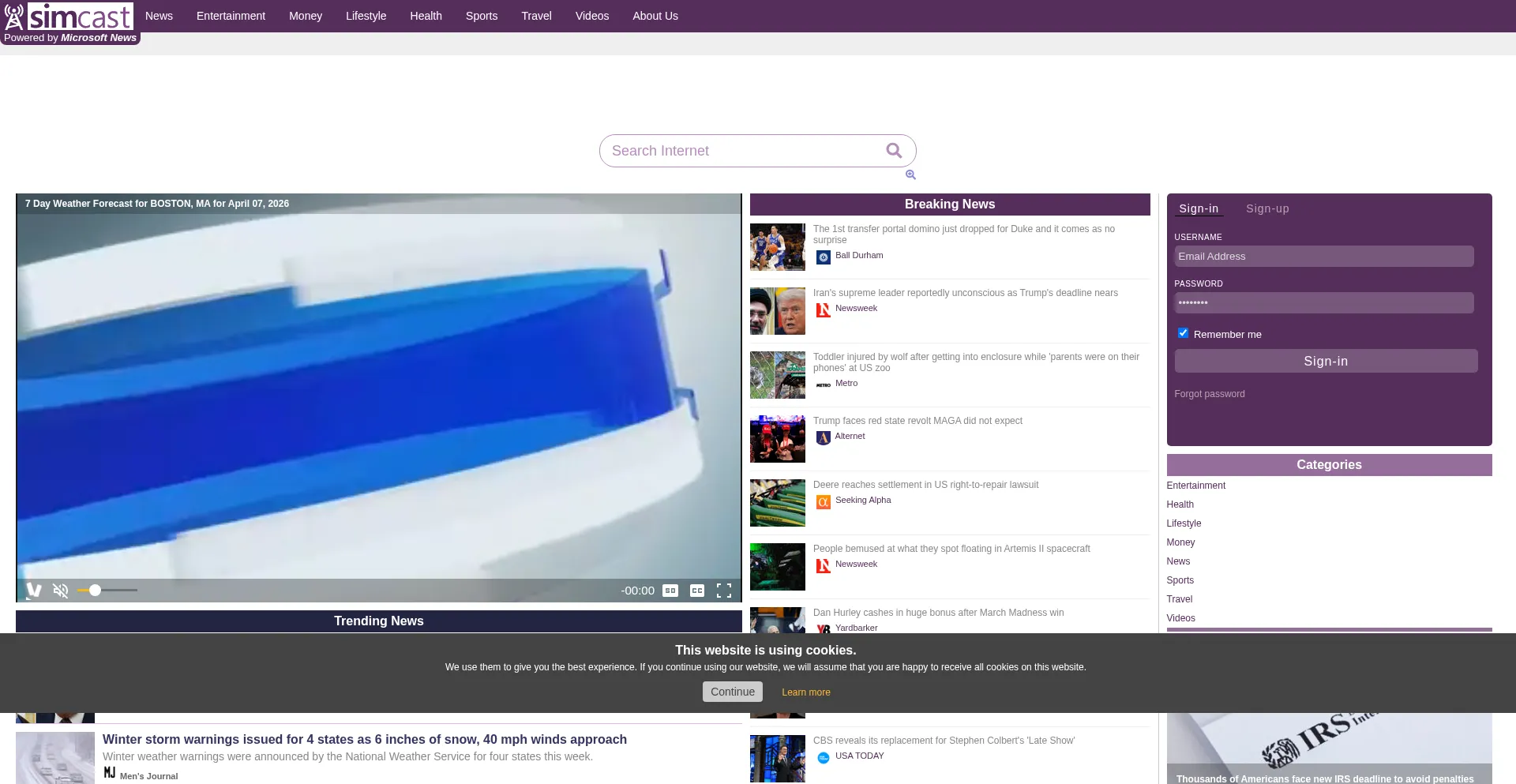This screenshot has height=784, width=1516.
Task: Click the search magnifier icon
Action: point(894,151)
